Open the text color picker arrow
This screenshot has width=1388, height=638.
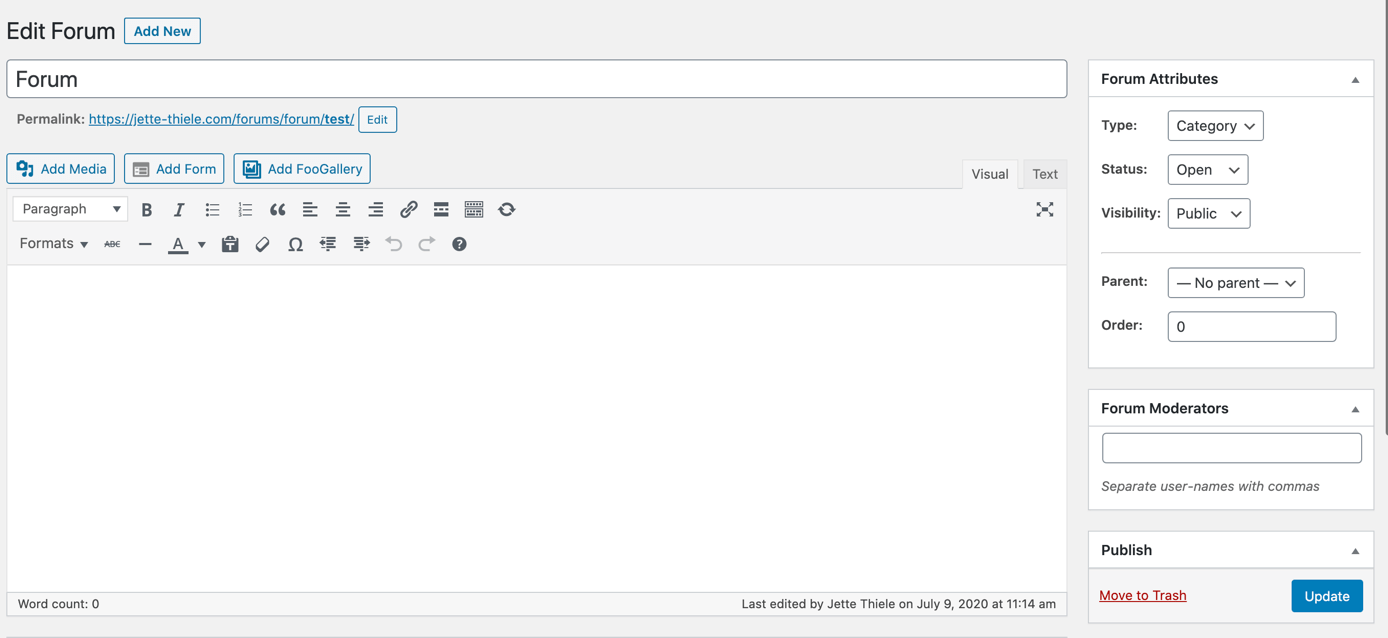pyautogui.click(x=202, y=244)
